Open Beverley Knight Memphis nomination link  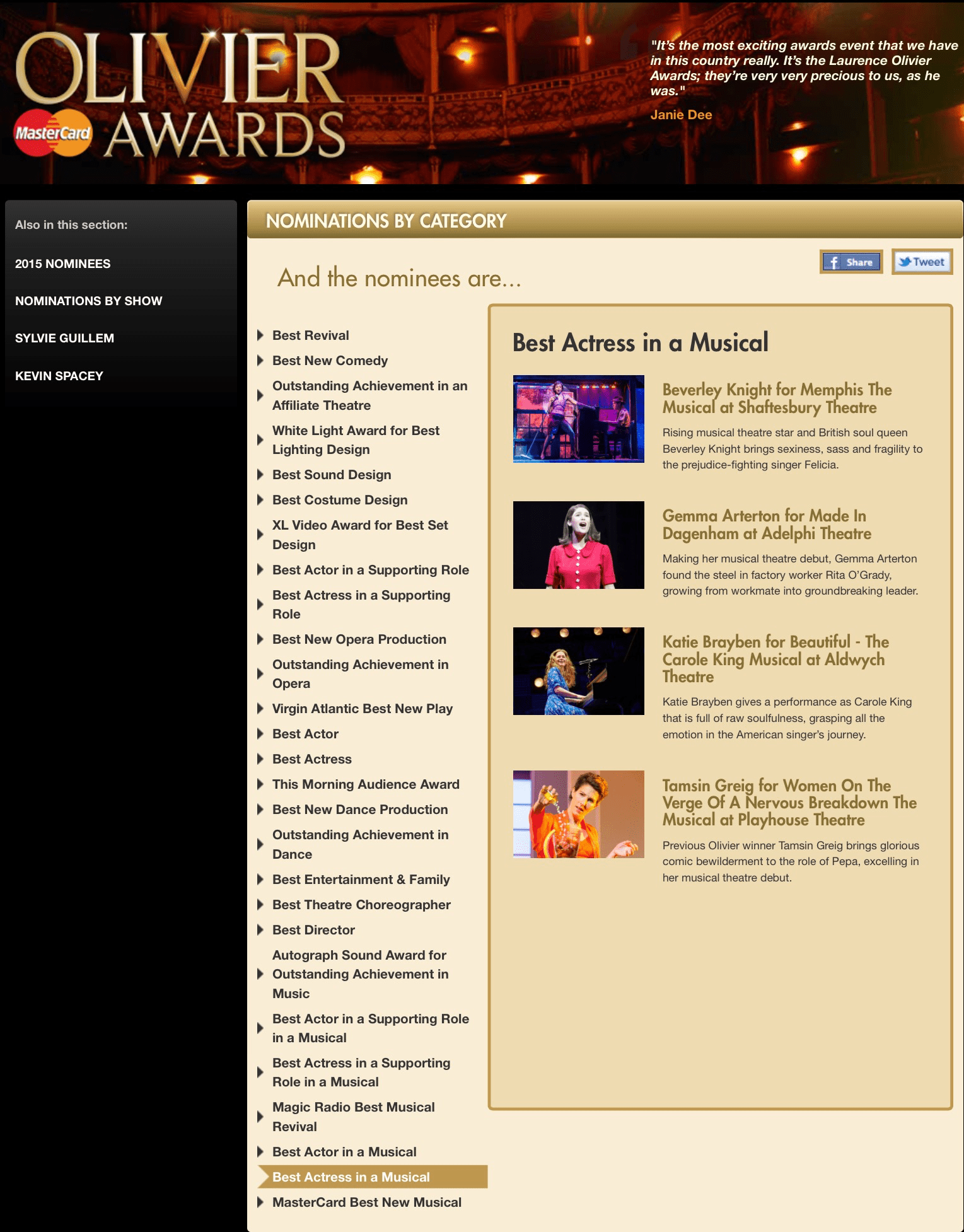pos(776,398)
